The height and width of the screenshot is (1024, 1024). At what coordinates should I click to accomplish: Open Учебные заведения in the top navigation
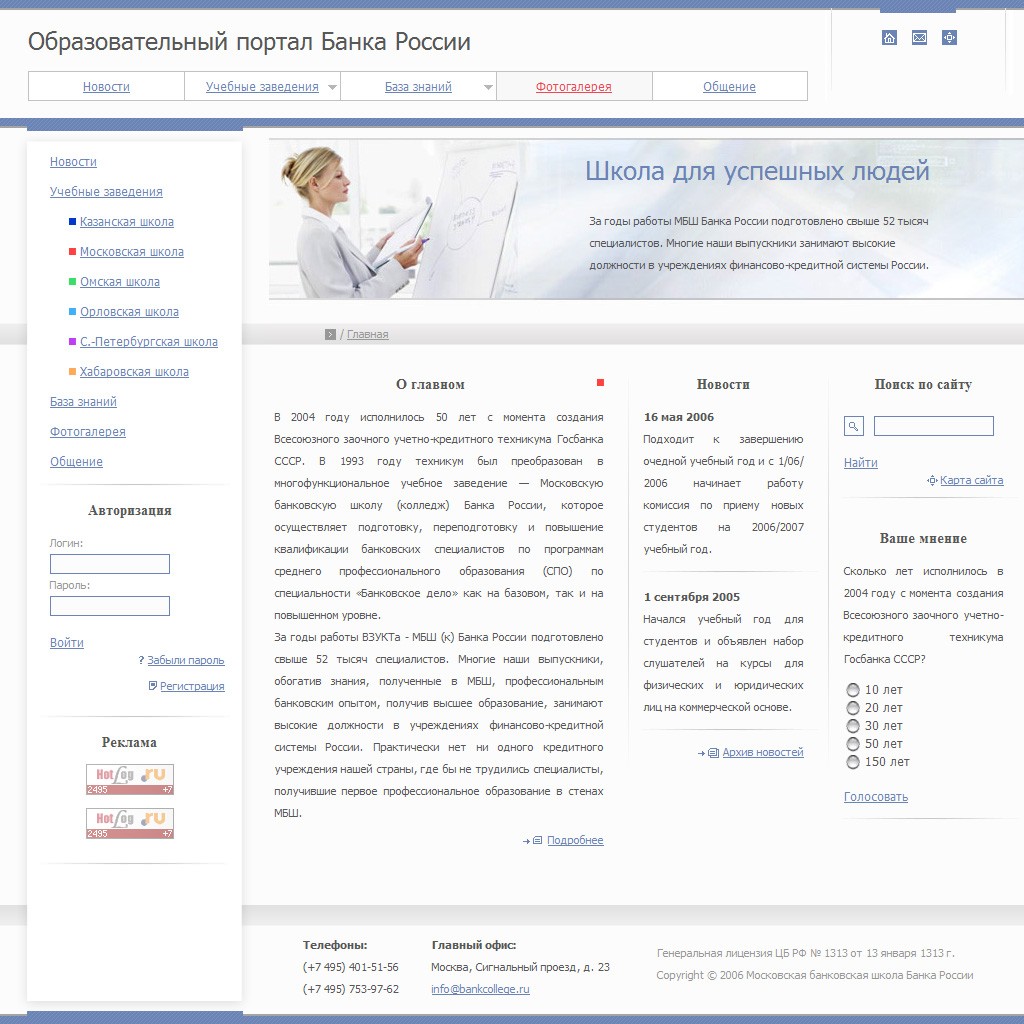tap(262, 87)
